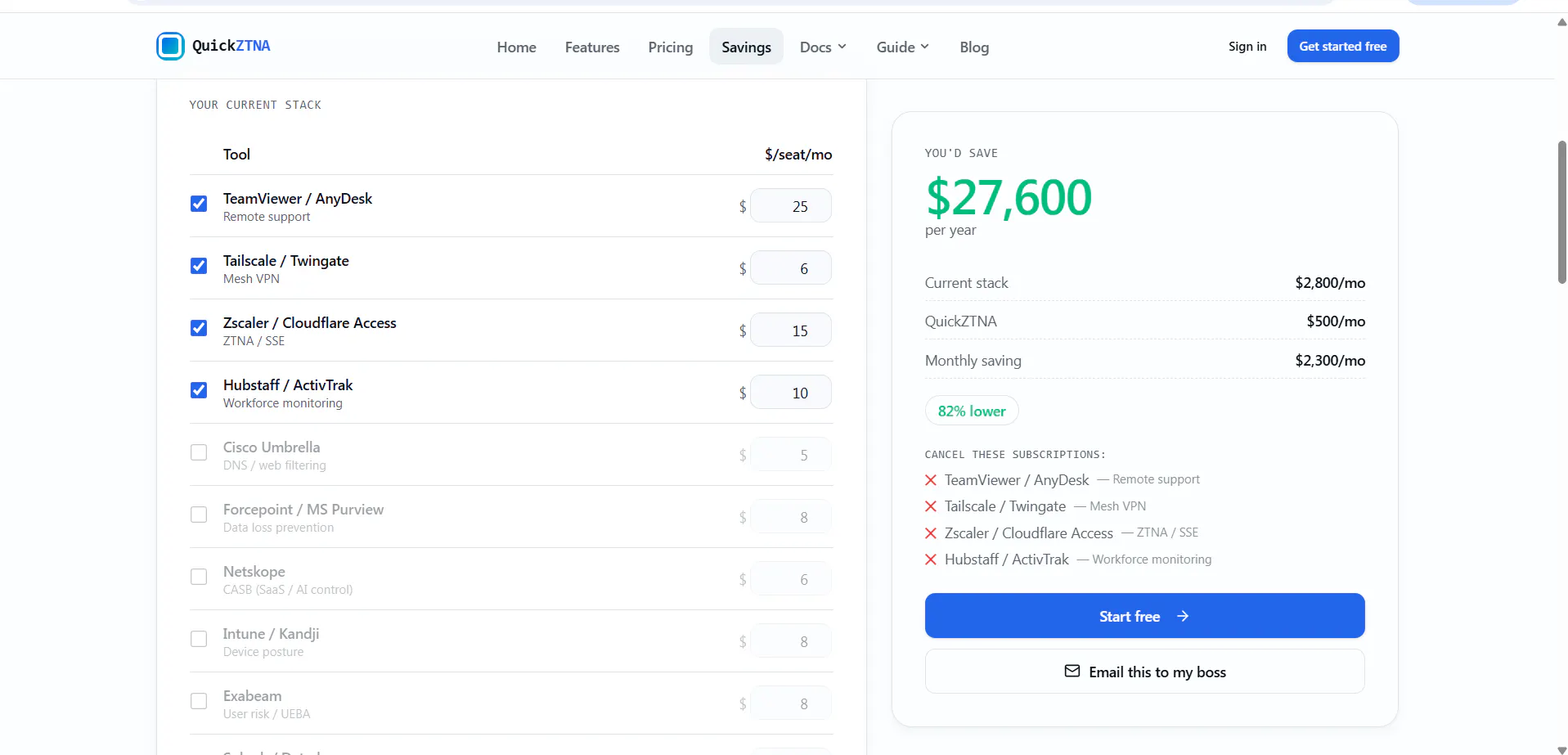1568x755 pixels.
Task: Uncheck the Hubstaff / ActivTrak checkbox
Action: pyautogui.click(x=199, y=390)
